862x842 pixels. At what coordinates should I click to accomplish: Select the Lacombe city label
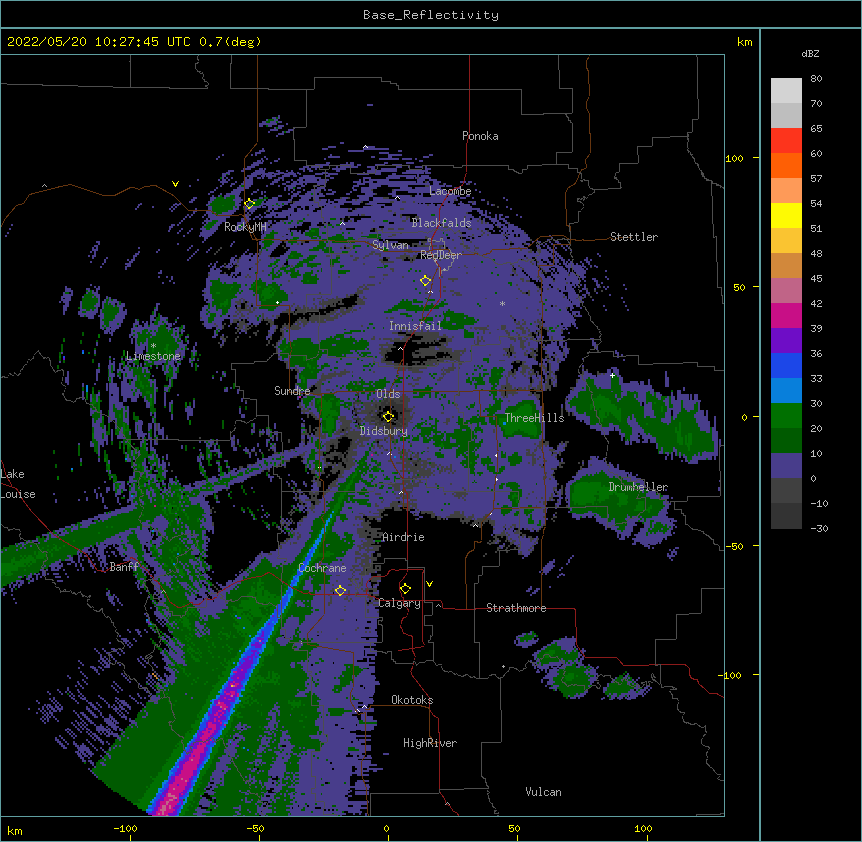(x=450, y=191)
